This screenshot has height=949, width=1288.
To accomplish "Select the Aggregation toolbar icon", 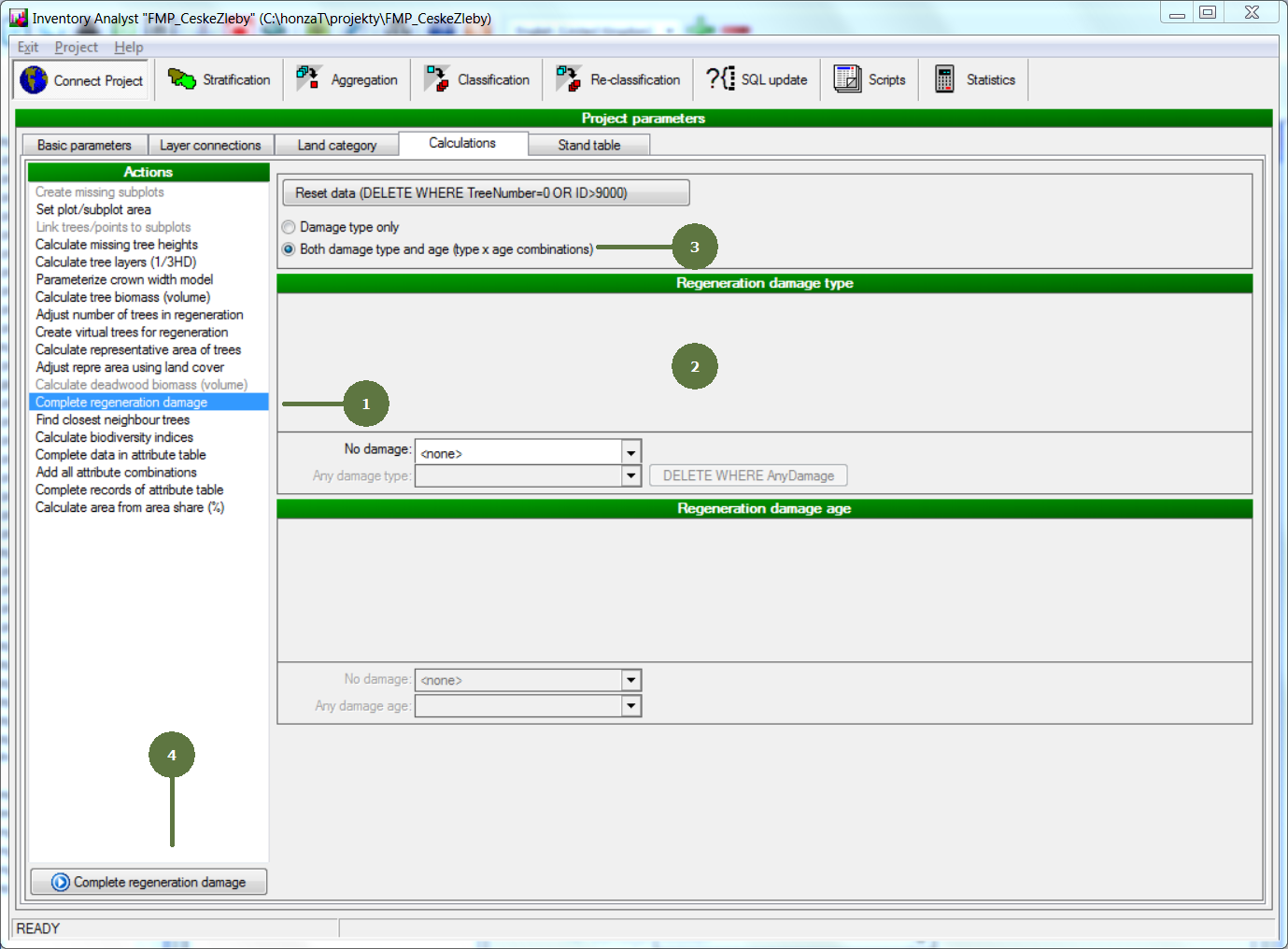I will click(x=309, y=79).
